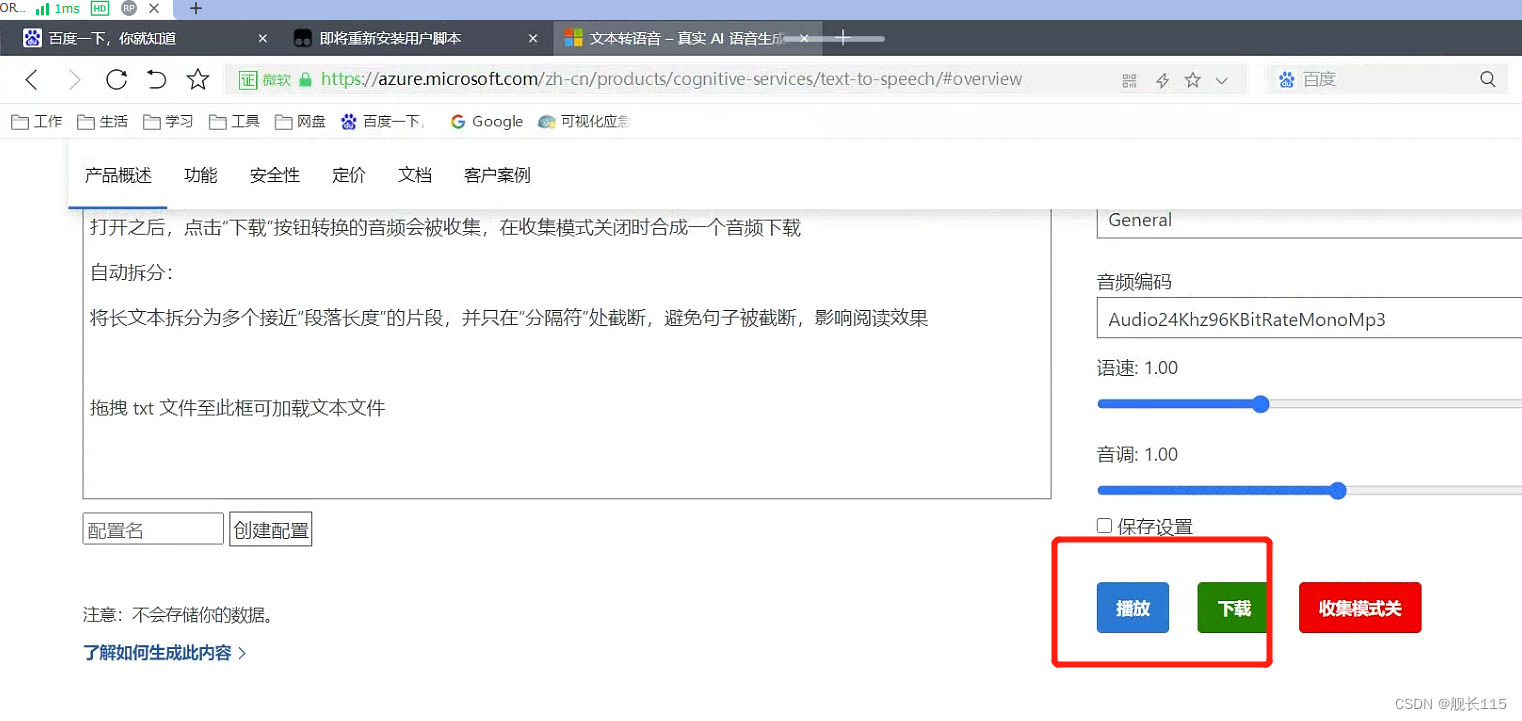
Task: Click the Baidu paw search engine icon
Action: 1287,79
